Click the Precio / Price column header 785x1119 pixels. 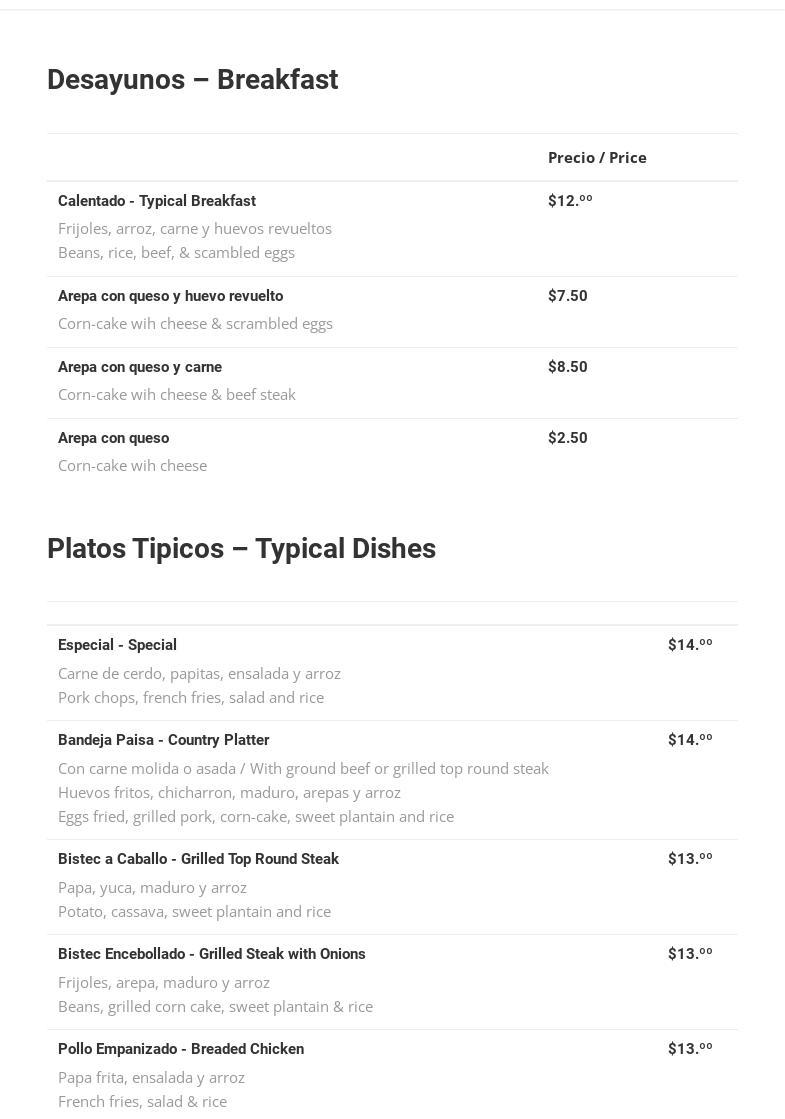597,158
